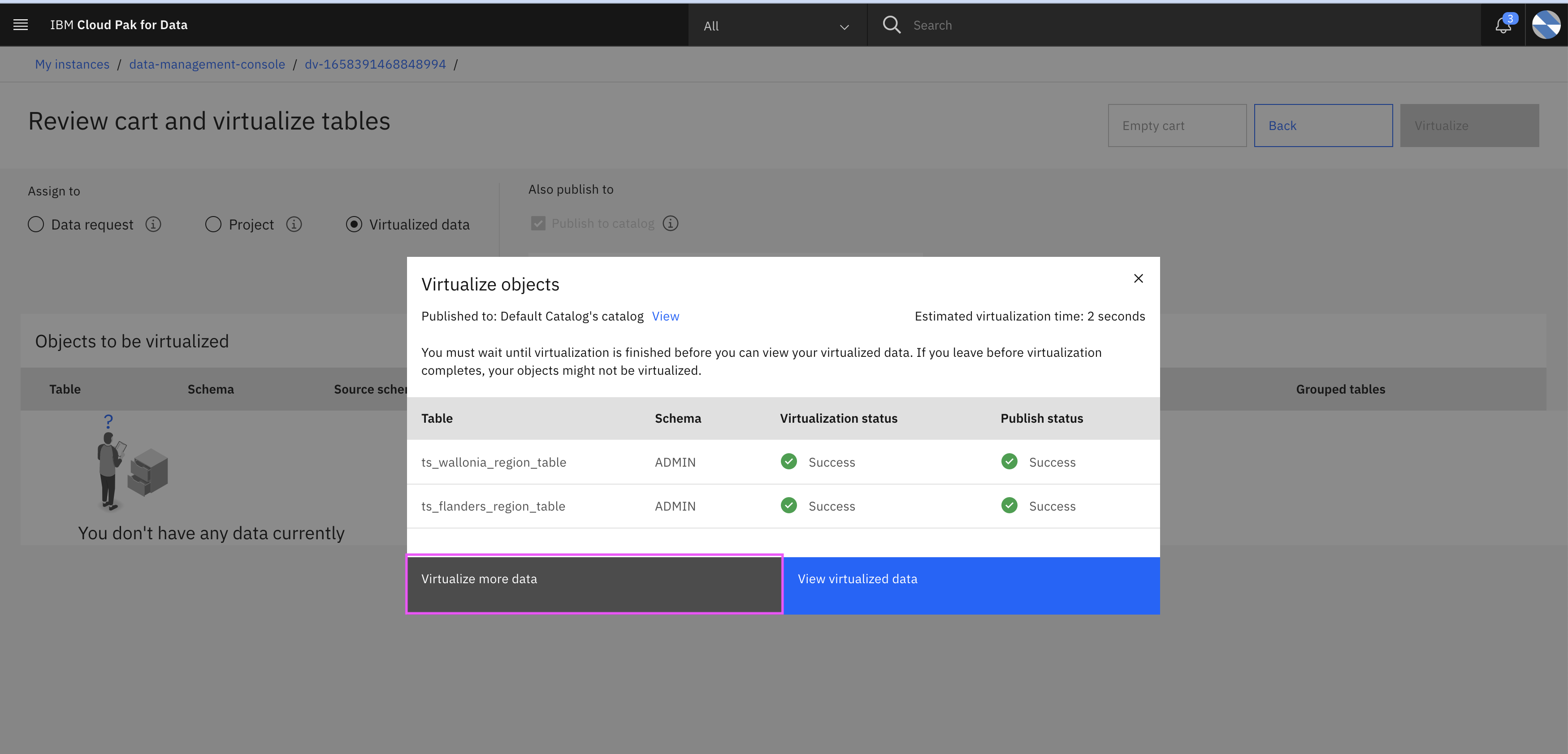Click ADMIN schema in Wallonia row

[675, 462]
